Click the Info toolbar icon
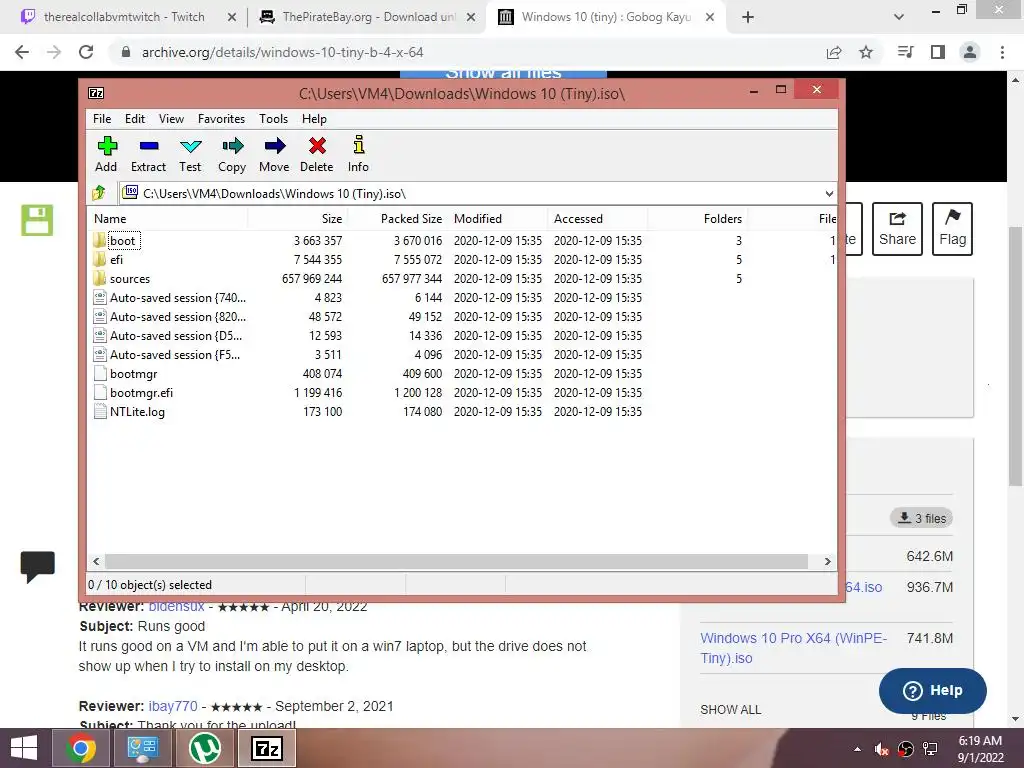The image size is (1024, 768). coord(358,154)
